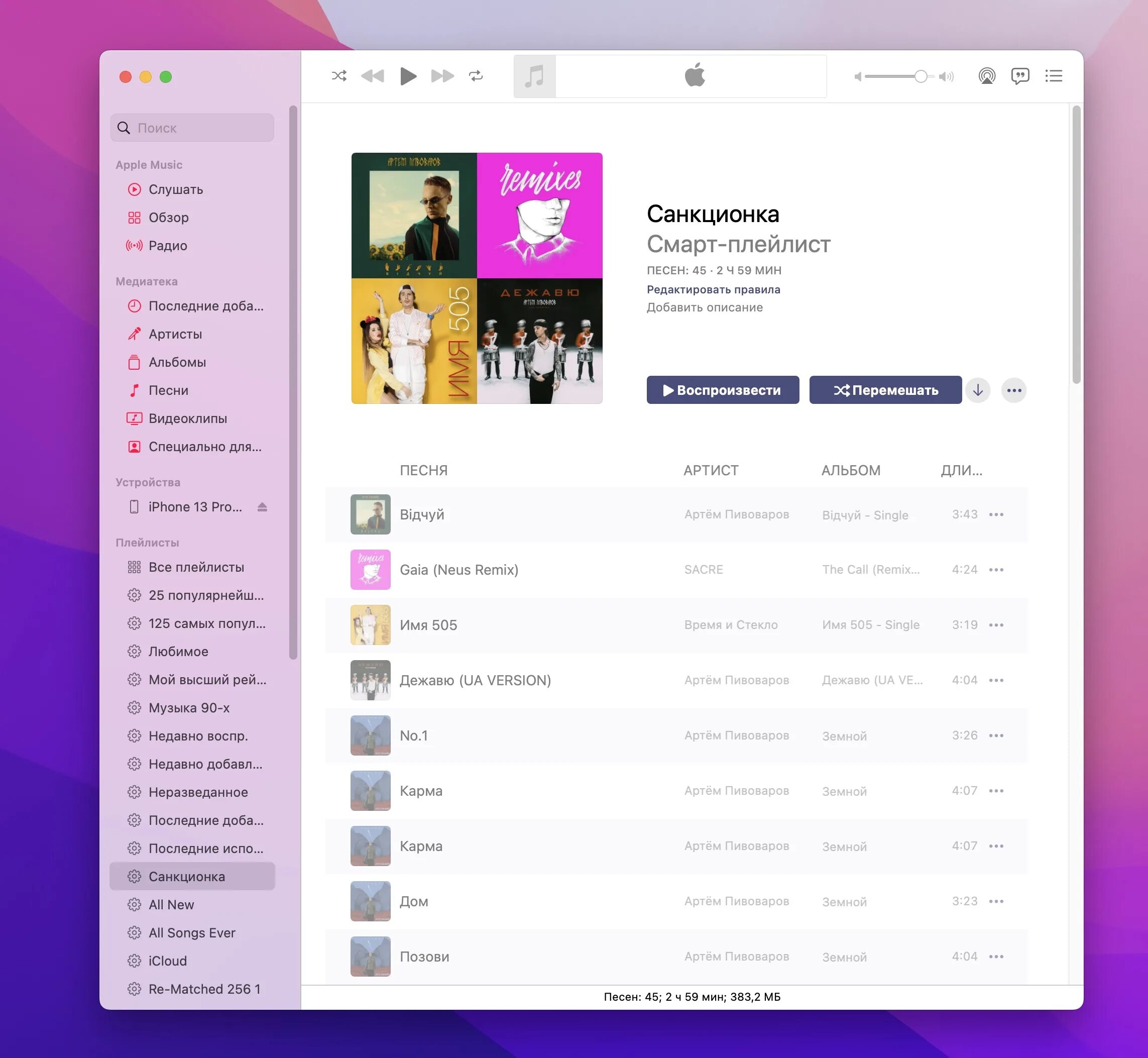Select the Санкционка playlist in sidebar

186,876
